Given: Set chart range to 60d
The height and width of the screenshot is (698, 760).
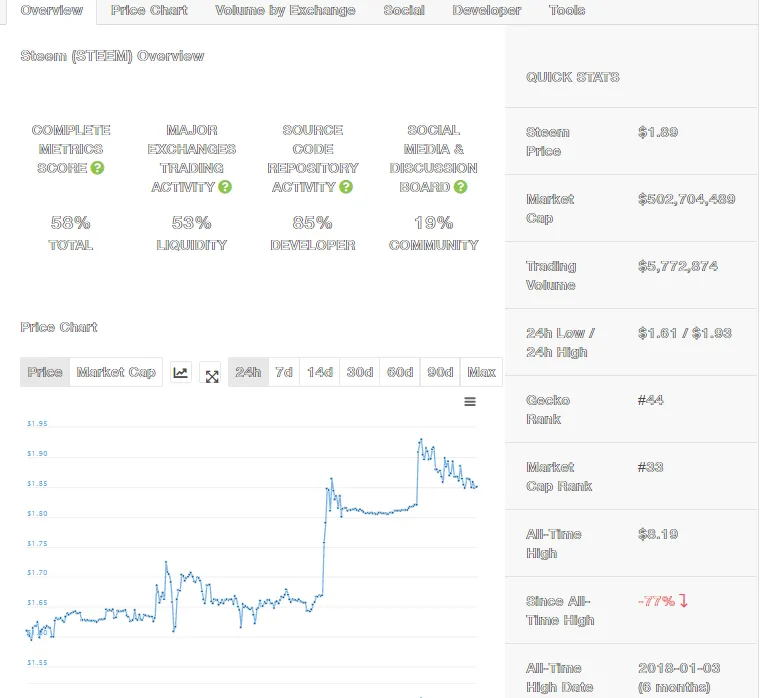Looking at the screenshot, I should (400, 372).
